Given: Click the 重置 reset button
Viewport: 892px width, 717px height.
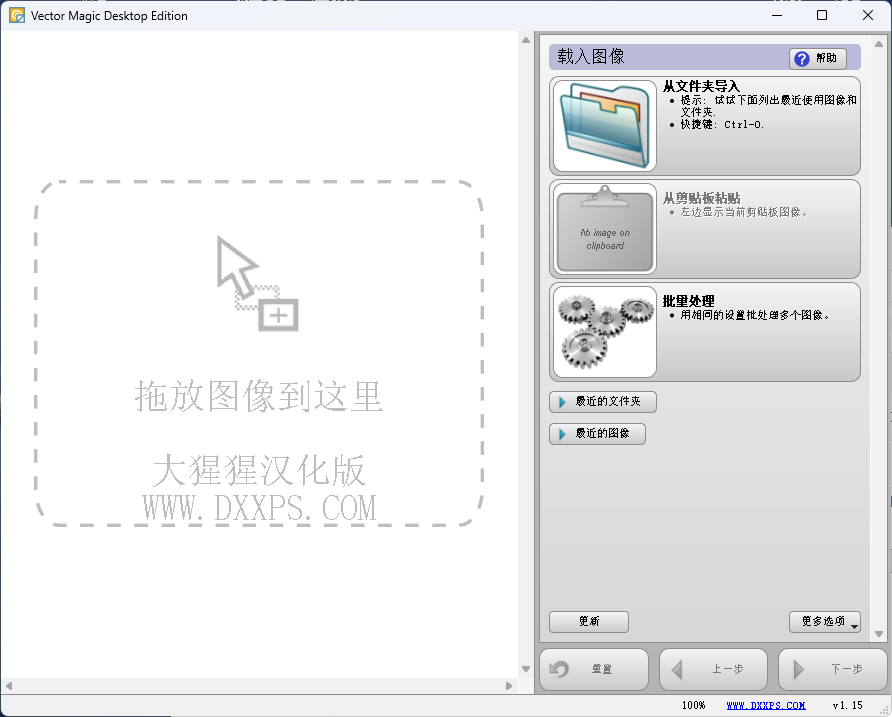Looking at the screenshot, I should (594, 669).
